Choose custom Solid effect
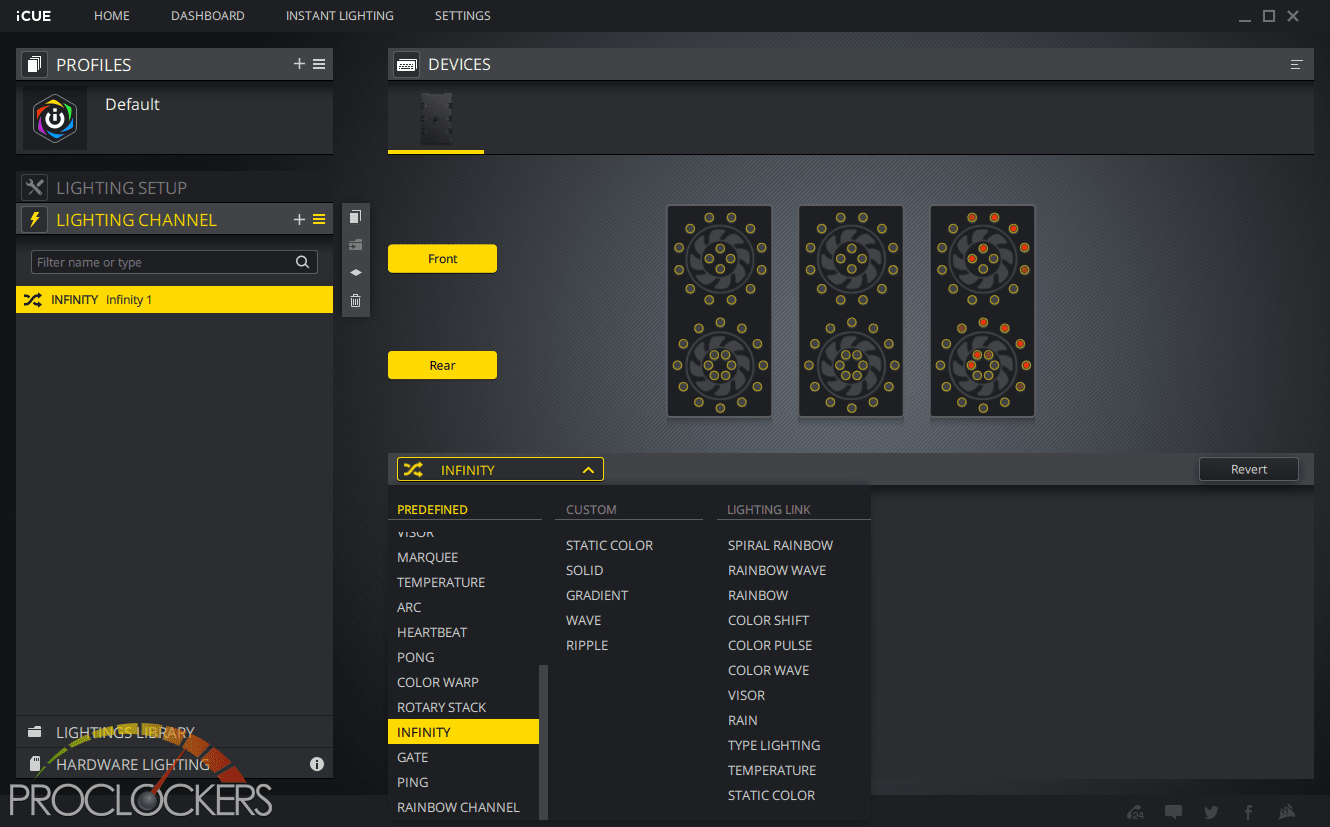 click(x=585, y=570)
